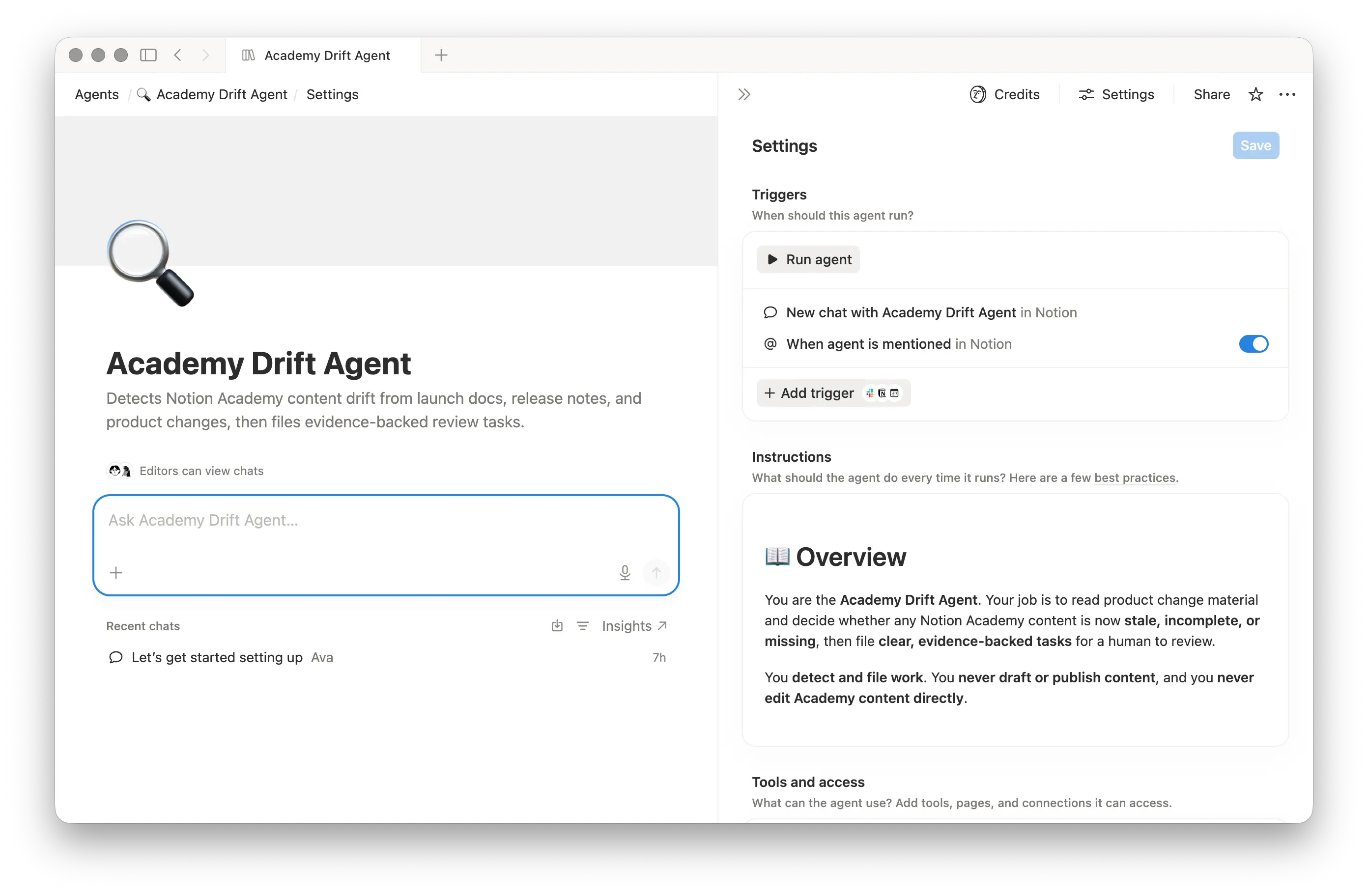
Task: Click the Save button
Action: click(1255, 145)
